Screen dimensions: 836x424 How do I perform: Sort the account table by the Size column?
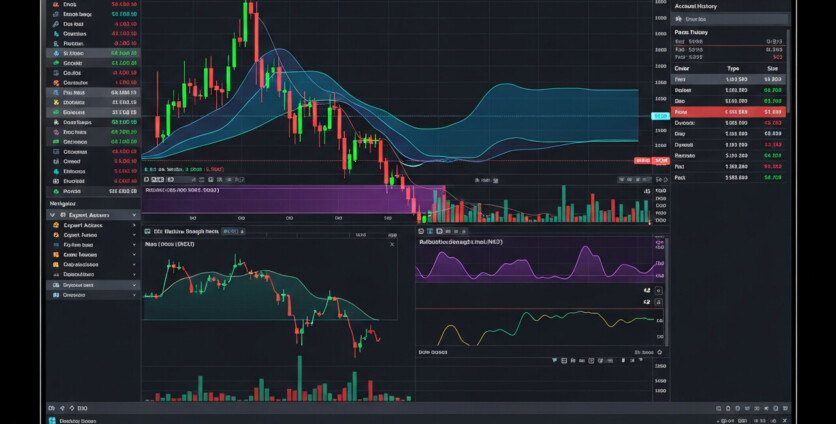pyautogui.click(x=772, y=69)
